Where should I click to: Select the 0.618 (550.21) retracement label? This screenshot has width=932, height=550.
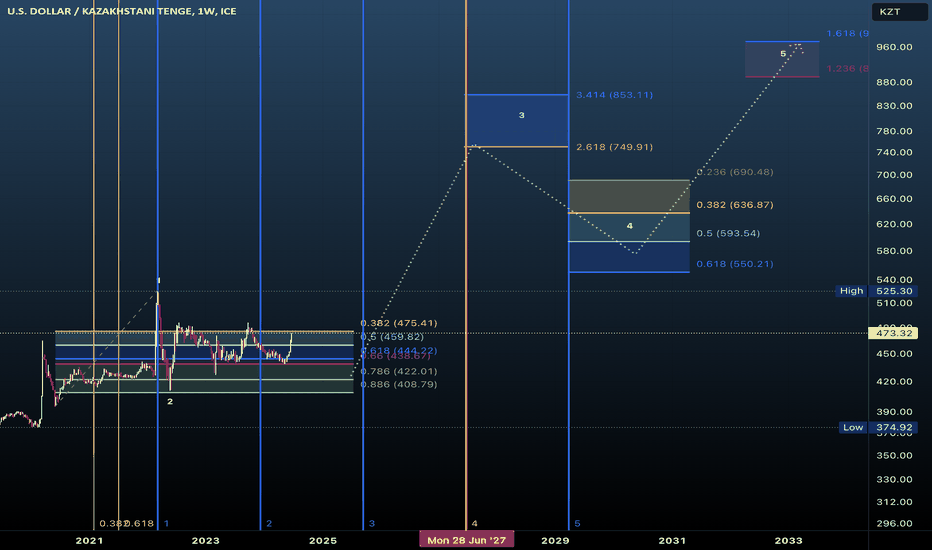(x=735, y=264)
